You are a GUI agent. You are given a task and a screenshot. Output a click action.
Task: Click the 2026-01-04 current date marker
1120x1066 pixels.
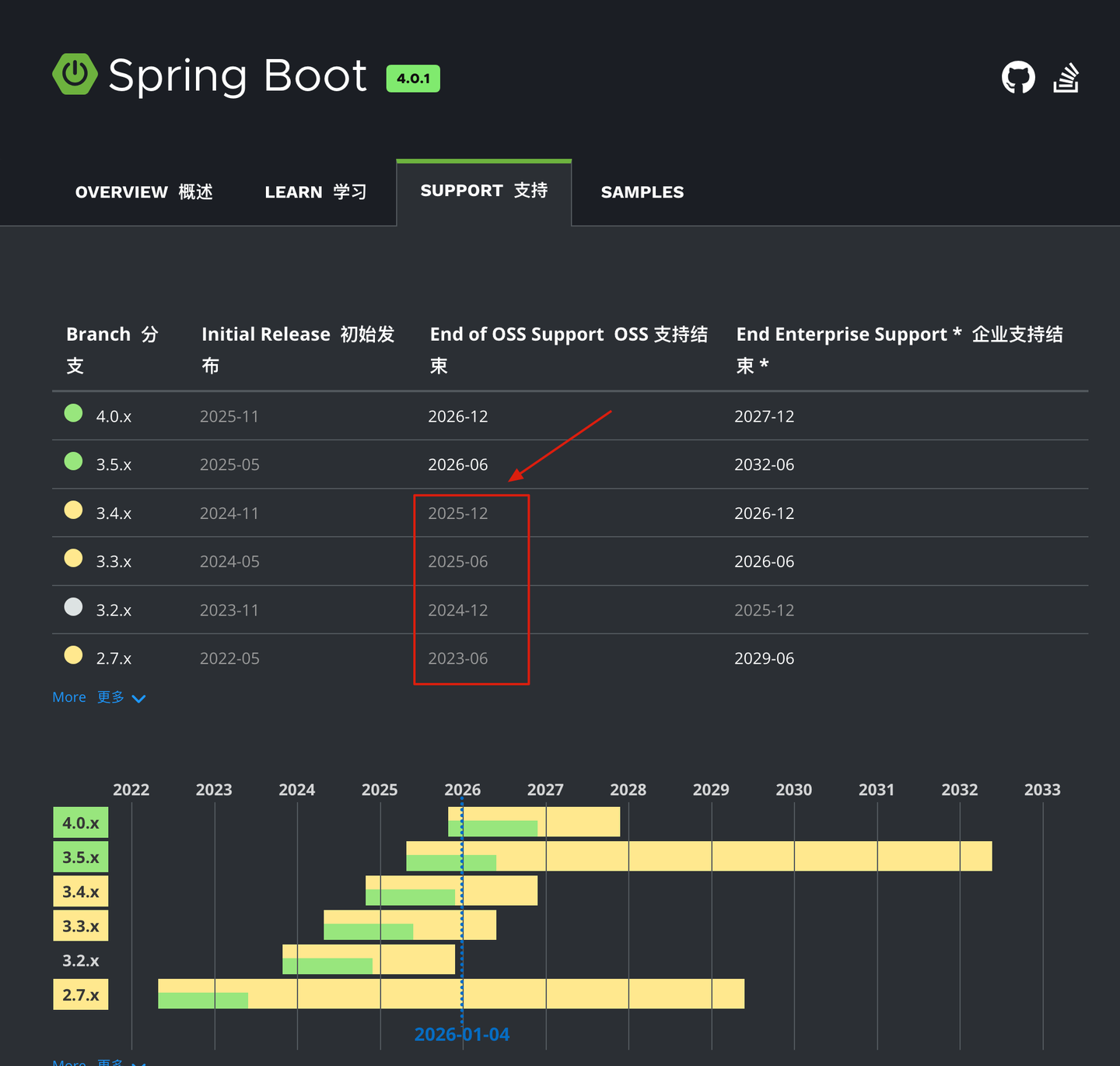click(462, 1034)
